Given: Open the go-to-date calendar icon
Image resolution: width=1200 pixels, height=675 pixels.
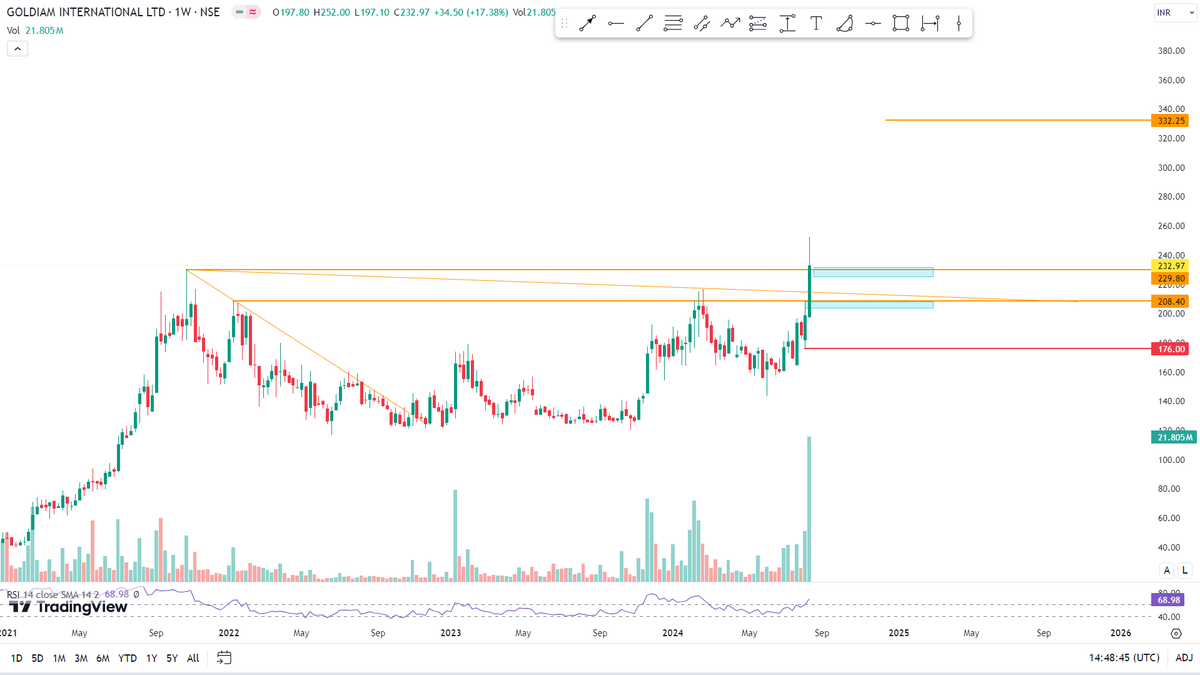Looking at the screenshot, I should click(x=224, y=657).
